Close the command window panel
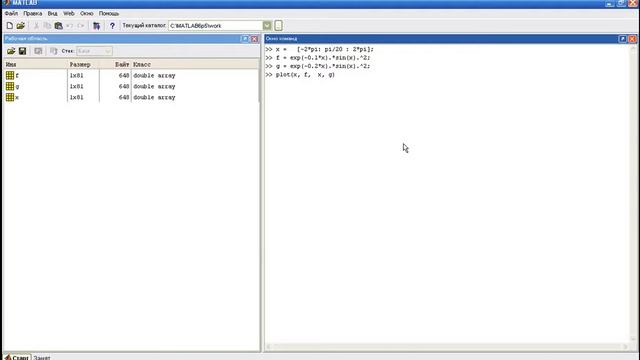 tap(632, 39)
